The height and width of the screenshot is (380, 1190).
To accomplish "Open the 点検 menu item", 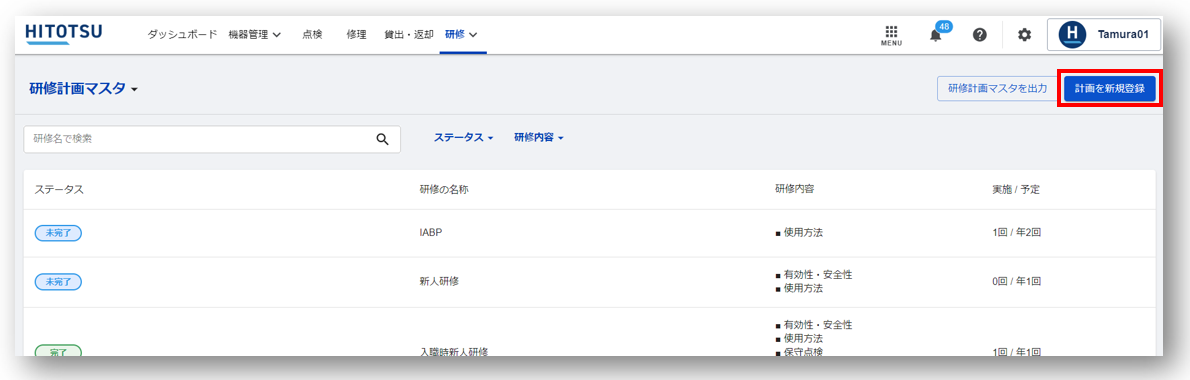I will coord(312,35).
